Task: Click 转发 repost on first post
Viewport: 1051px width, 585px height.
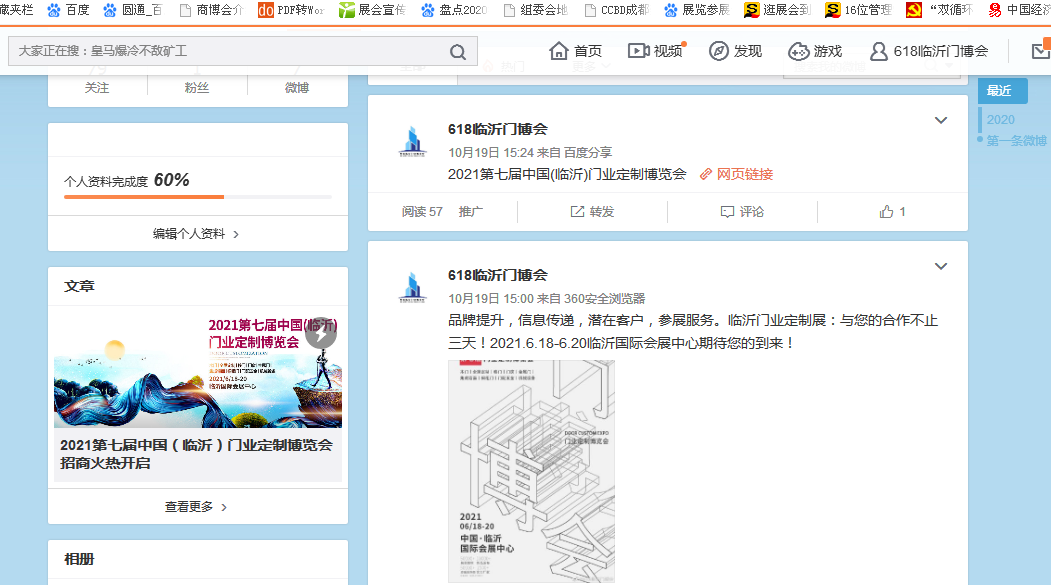Action: [x=592, y=212]
